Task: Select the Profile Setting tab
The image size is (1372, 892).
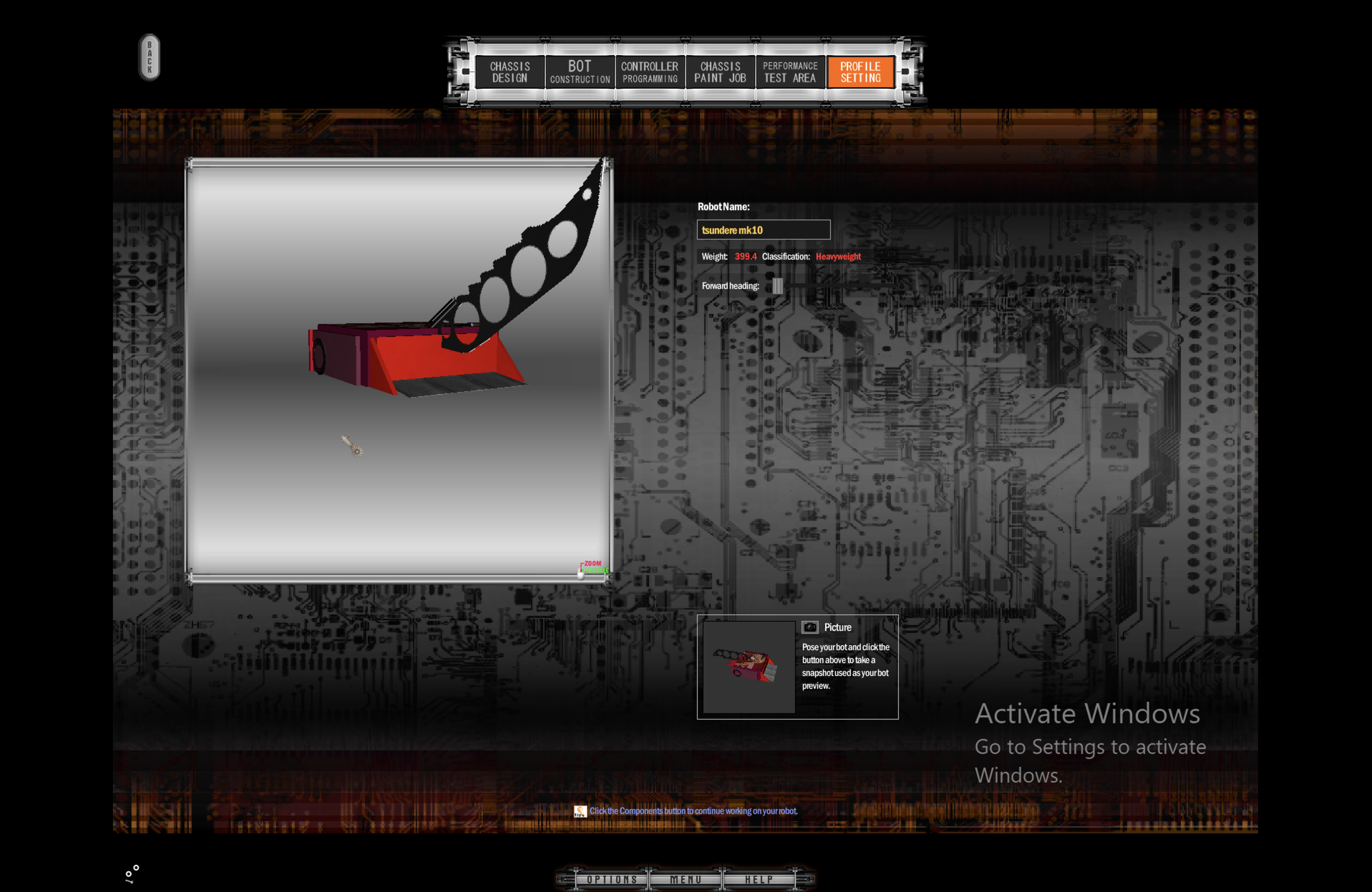Action: pos(860,72)
